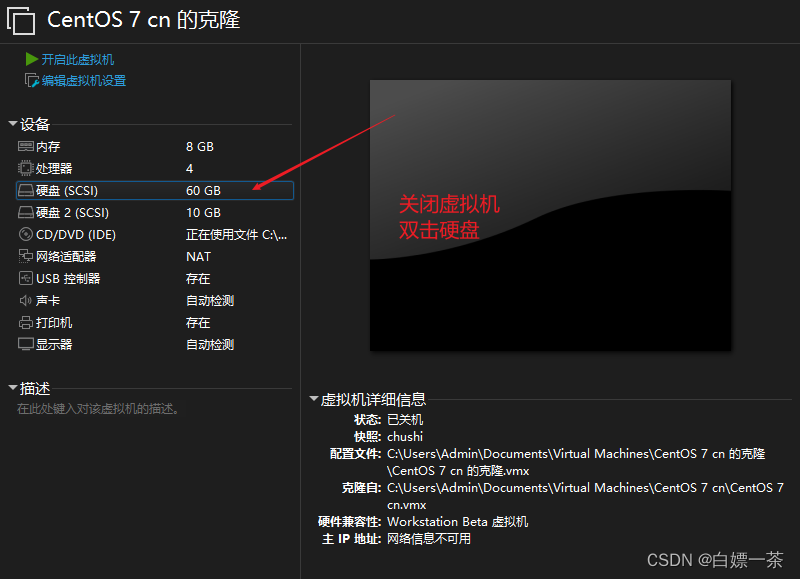Click the 存在 value in the 打印机 row
Image resolution: width=800 pixels, height=579 pixels.
click(198, 322)
